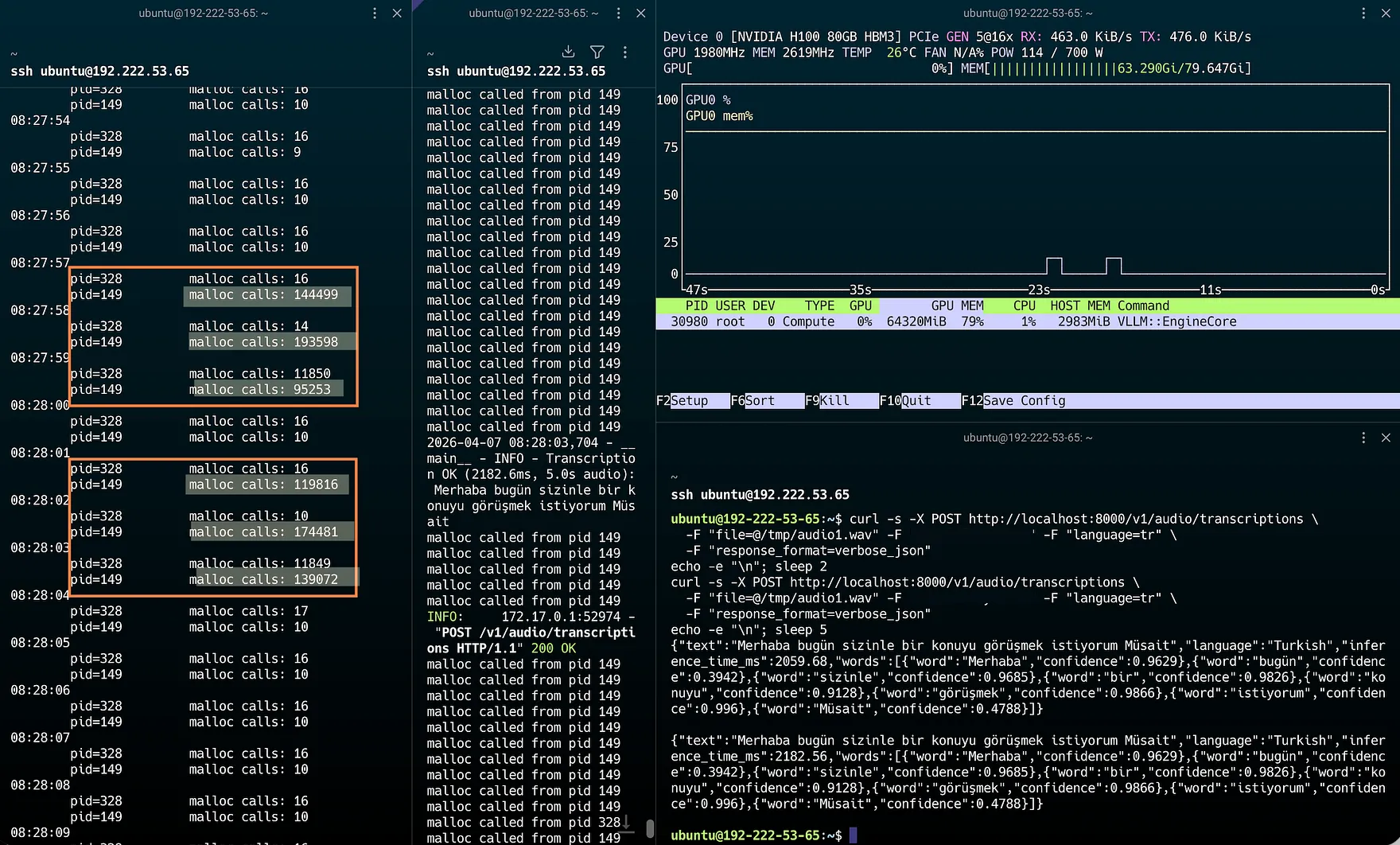Viewport: 1400px width, 845px height.
Task: Click the 'malloc called from pid 328' line
Action: click(x=523, y=823)
